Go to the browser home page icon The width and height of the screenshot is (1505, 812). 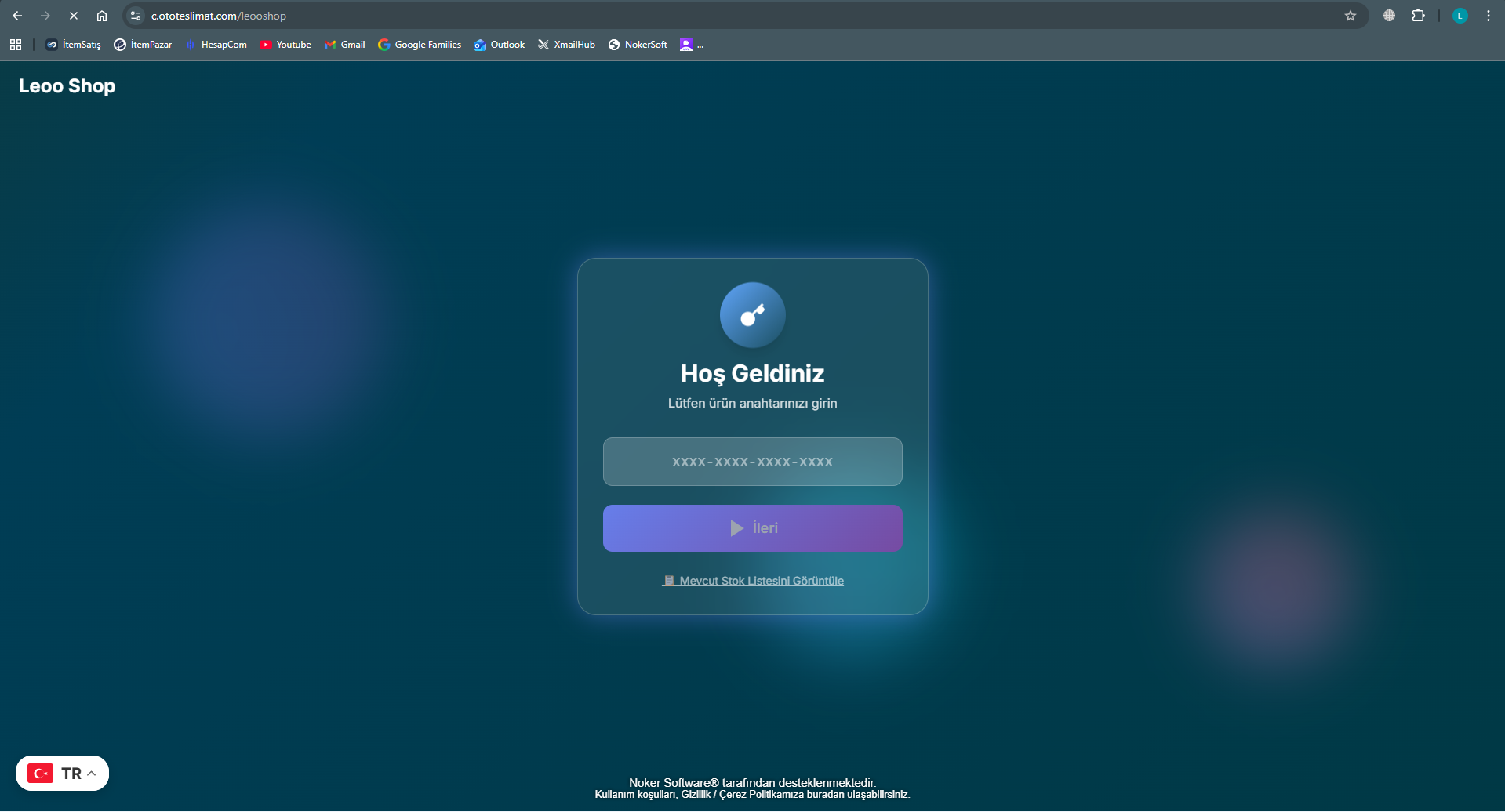[x=102, y=16]
